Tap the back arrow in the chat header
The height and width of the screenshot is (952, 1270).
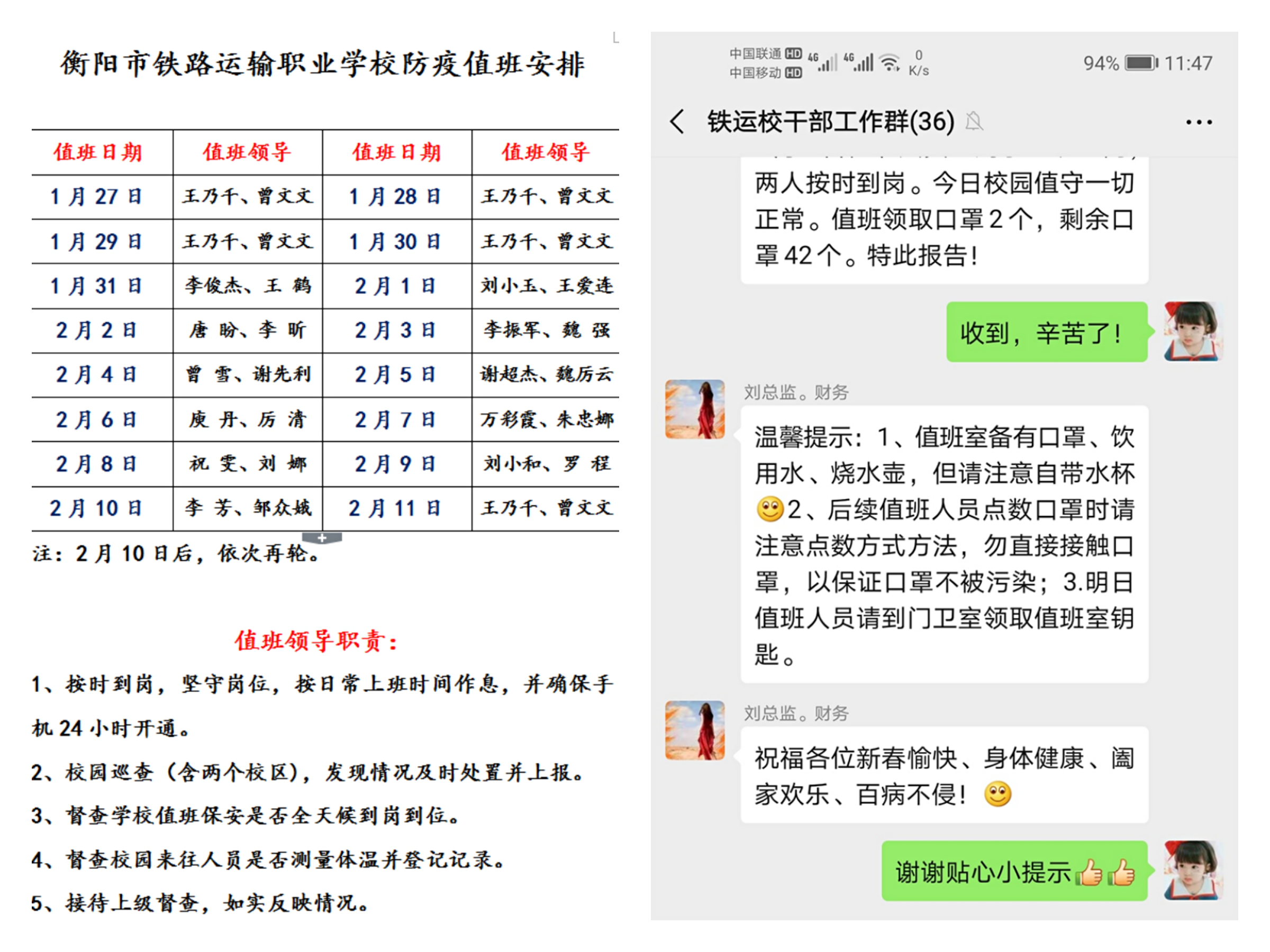(677, 122)
